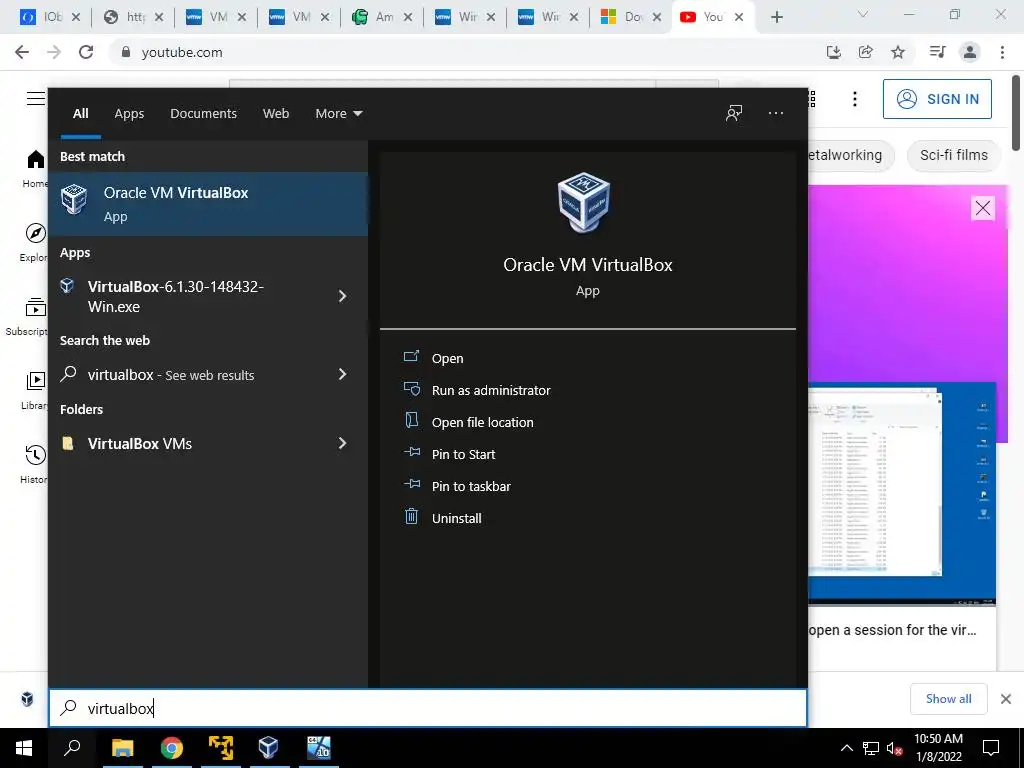The height and width of the screenshot is (768, 1024).
Task: Expand arrow for VirtualBox VMs folder
Action: point(342,443)
